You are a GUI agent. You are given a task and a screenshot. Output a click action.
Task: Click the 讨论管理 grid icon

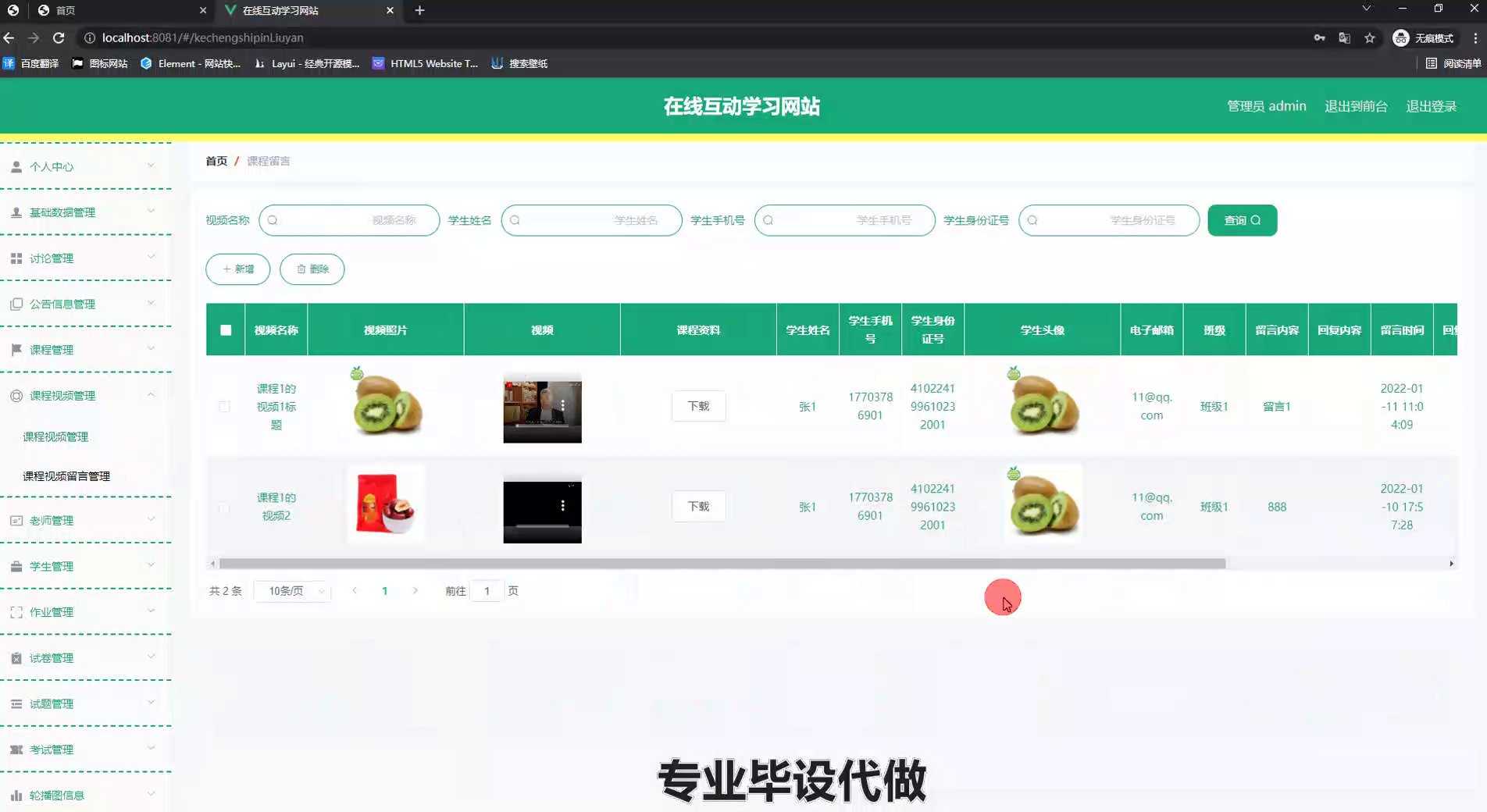tap(16, 258)
